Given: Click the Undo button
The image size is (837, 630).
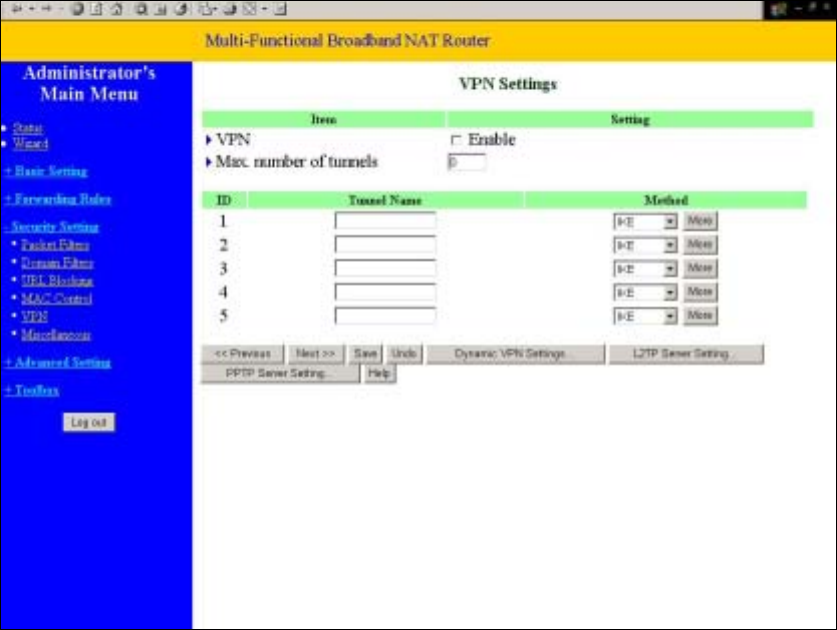Looking at the screenshot, I should 404,354.
